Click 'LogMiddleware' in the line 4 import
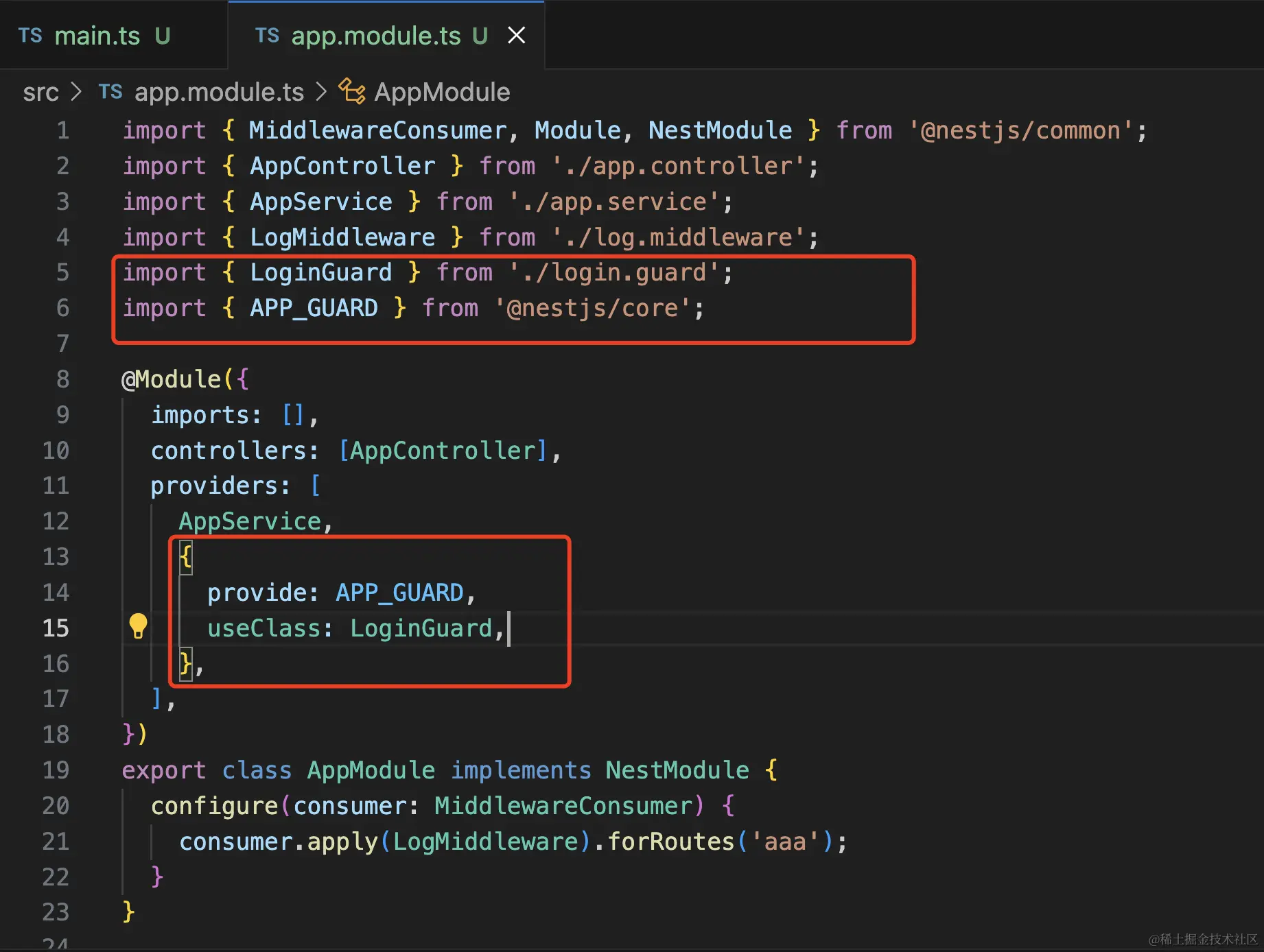Viewport: 1264px width, 952px height. (342, 237)
